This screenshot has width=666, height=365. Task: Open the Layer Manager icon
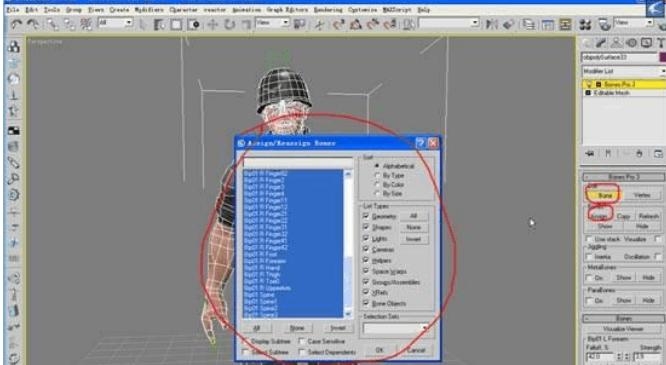pos(528,24)
